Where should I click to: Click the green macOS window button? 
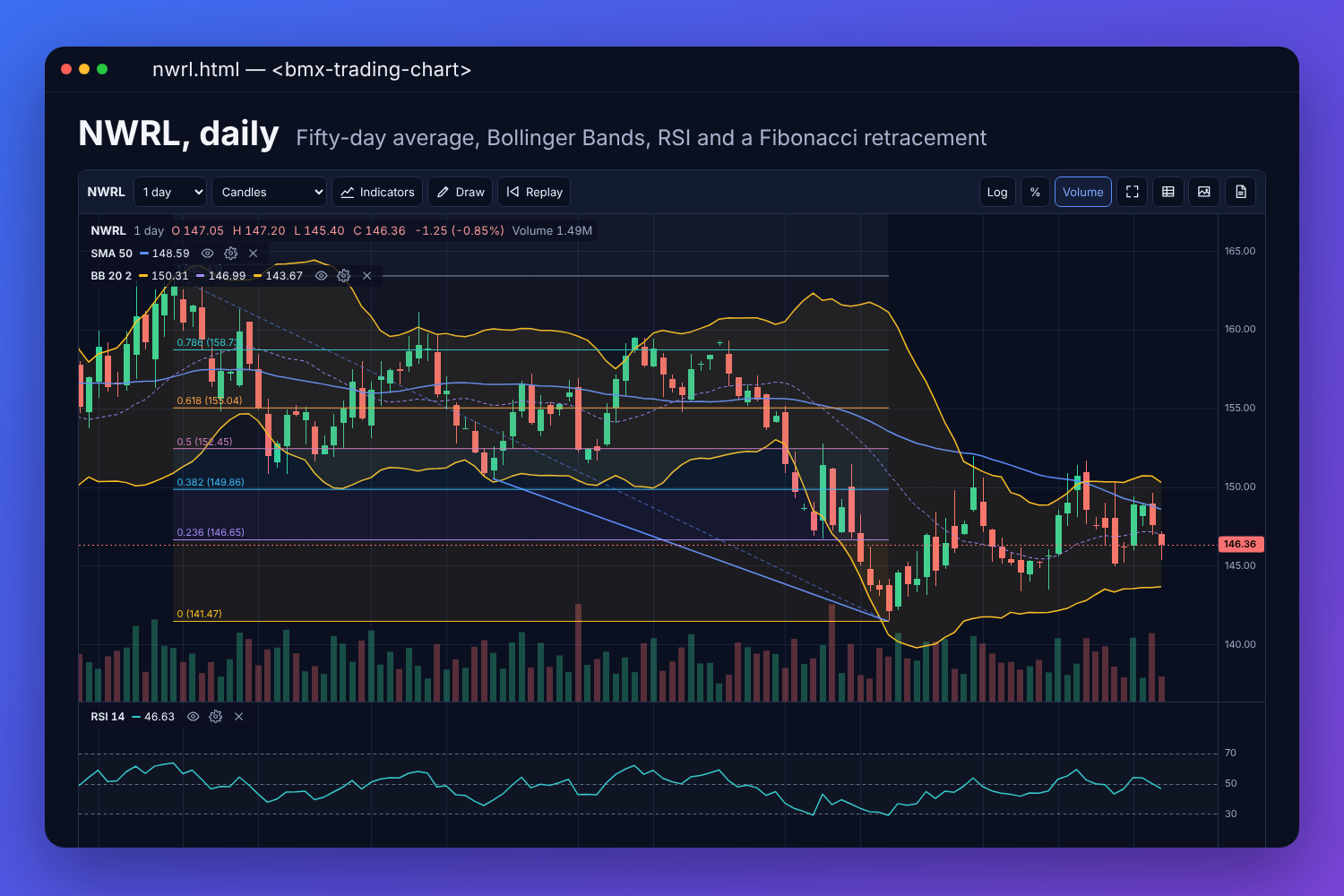[102, 69]
